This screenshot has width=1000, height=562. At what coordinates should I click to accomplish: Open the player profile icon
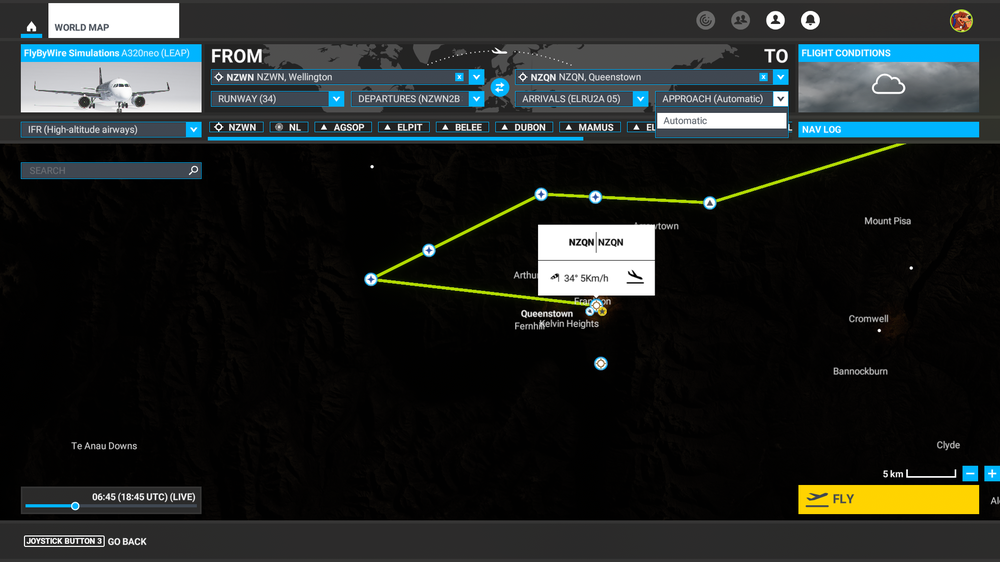point(775,20)
